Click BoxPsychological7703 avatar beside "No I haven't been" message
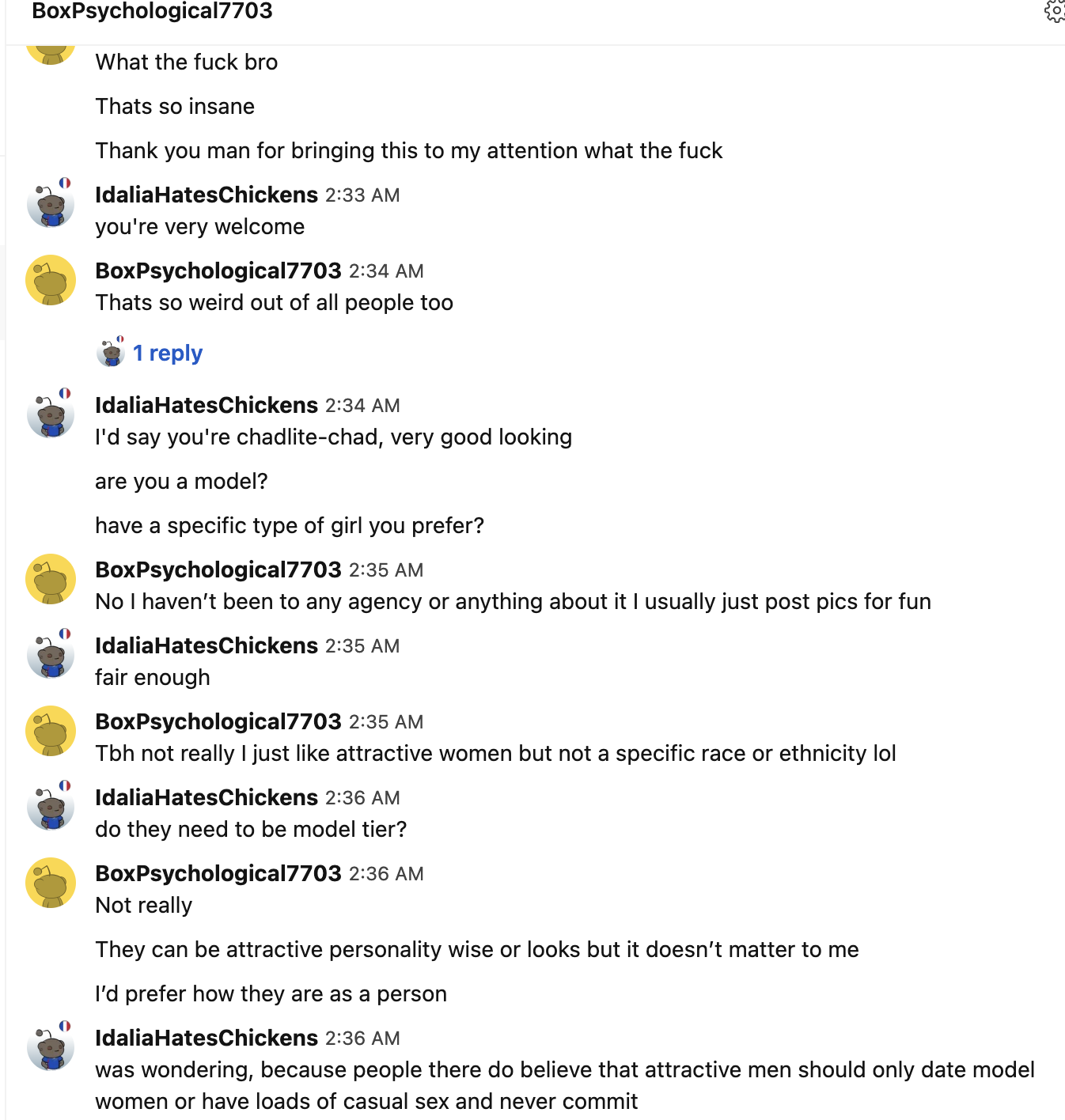This screenshot has width=1065, height=1120. 51,579
